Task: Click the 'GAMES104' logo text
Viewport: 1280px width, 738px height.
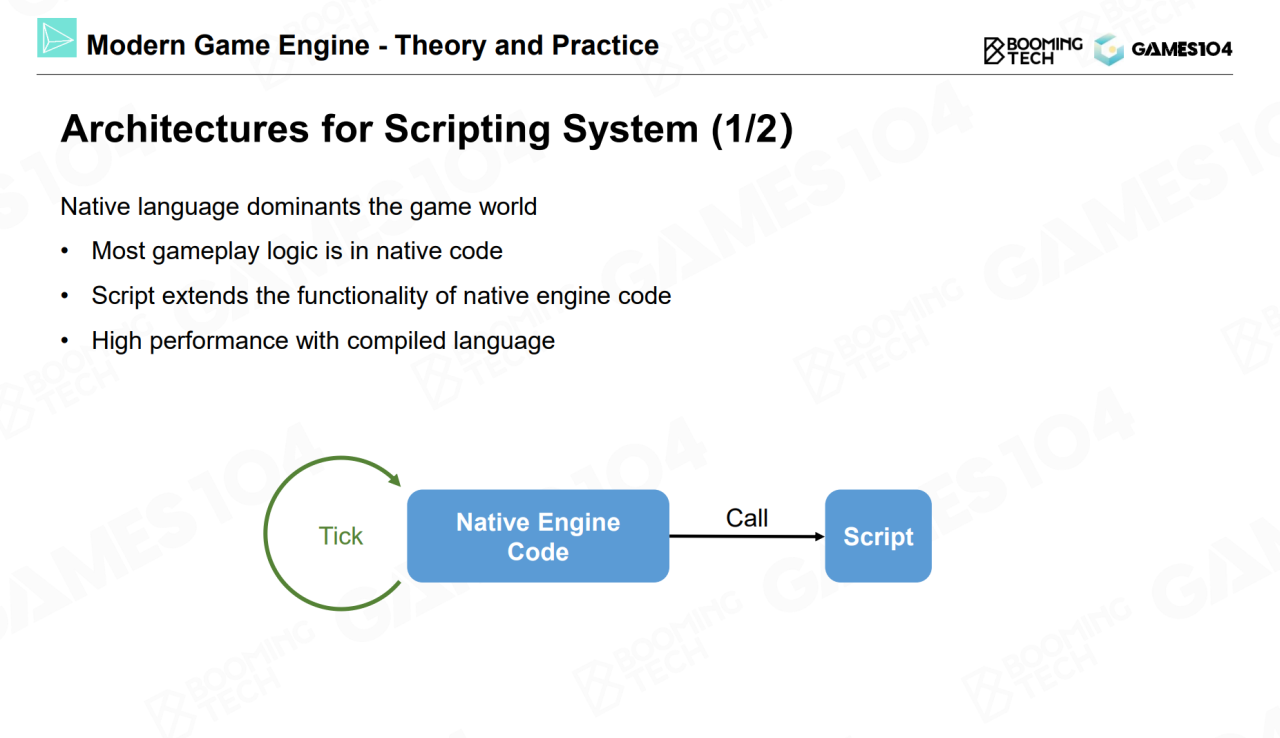Action: click(x=1181, y=50)
